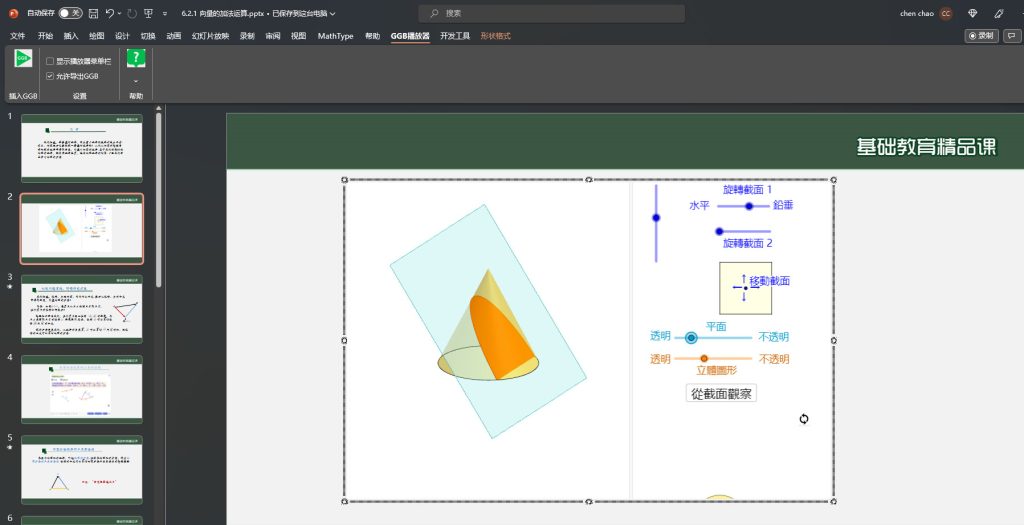Select the GGB播放器 ribbon tab
The image size is (1024, 525).
tap(410, 36)
